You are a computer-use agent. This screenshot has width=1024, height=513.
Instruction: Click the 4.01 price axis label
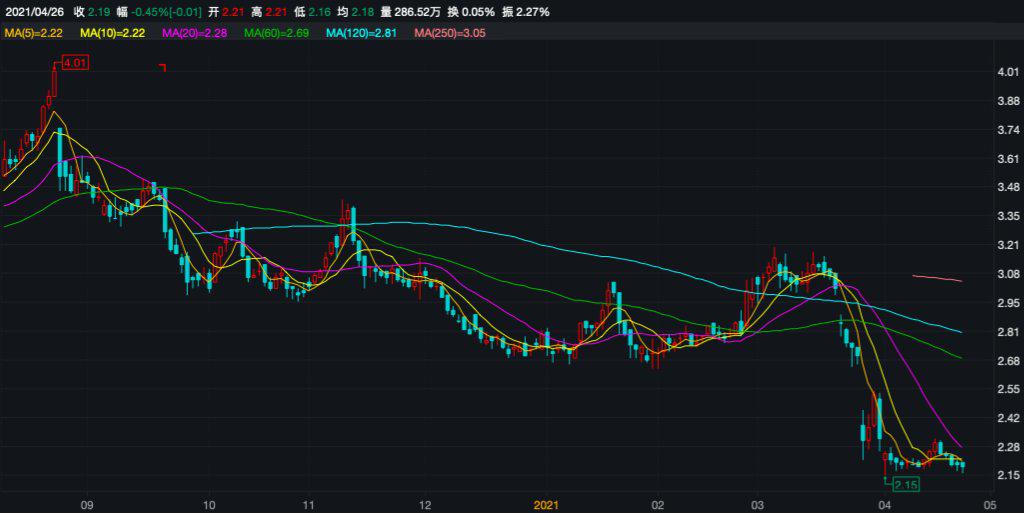[1008, 72]
